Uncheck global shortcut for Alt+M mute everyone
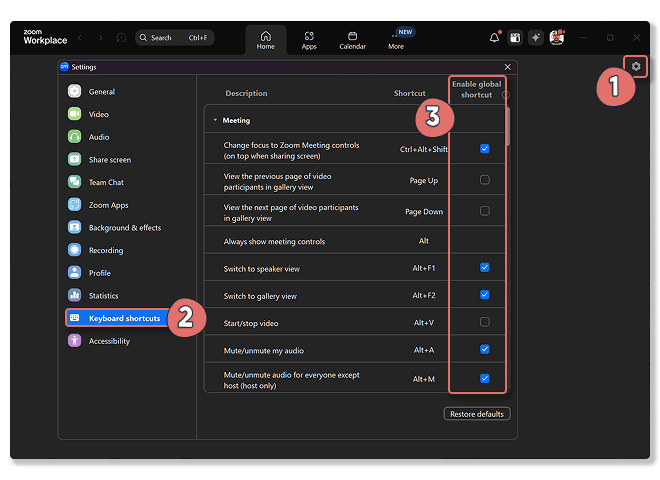The height and width of the screenshot is (480, 660). click(484, 378)
